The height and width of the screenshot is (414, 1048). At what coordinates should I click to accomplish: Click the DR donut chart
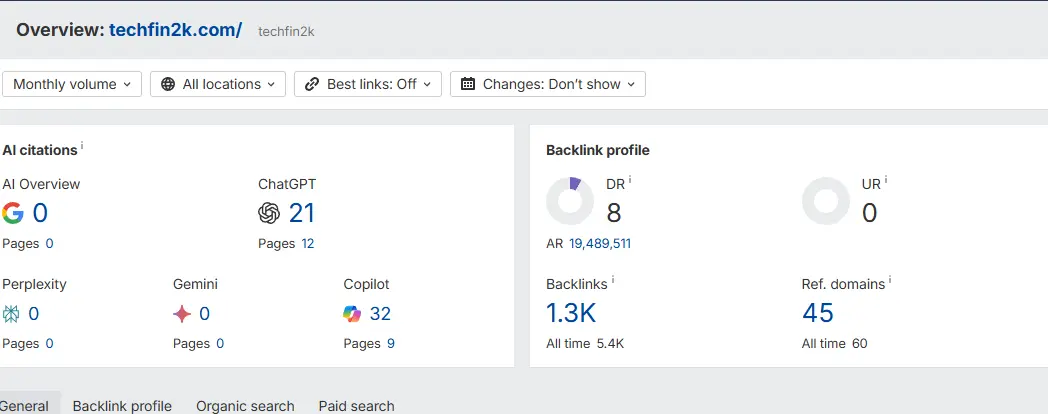(570, 201)
